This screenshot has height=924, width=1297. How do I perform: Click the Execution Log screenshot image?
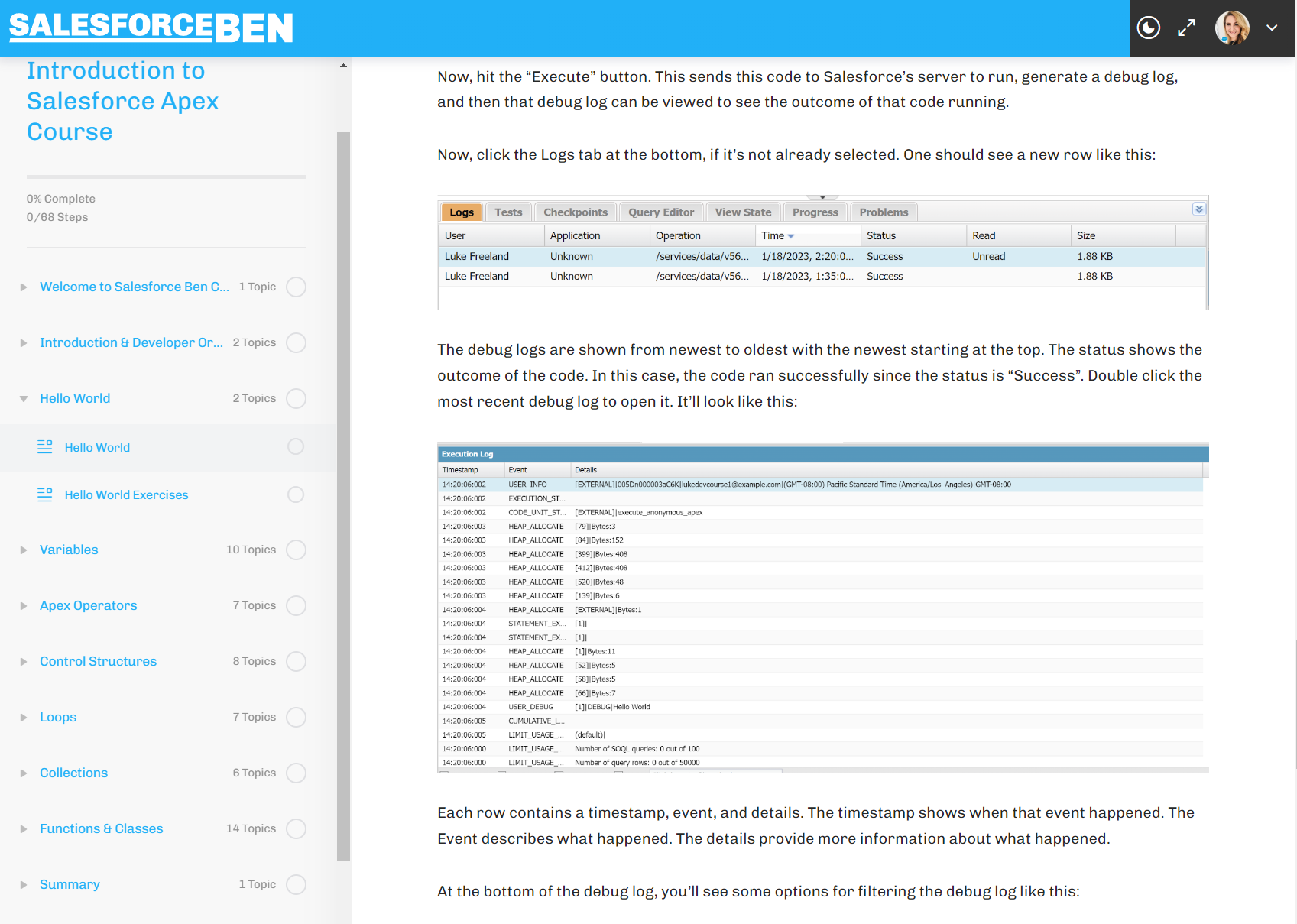[823, 608]
